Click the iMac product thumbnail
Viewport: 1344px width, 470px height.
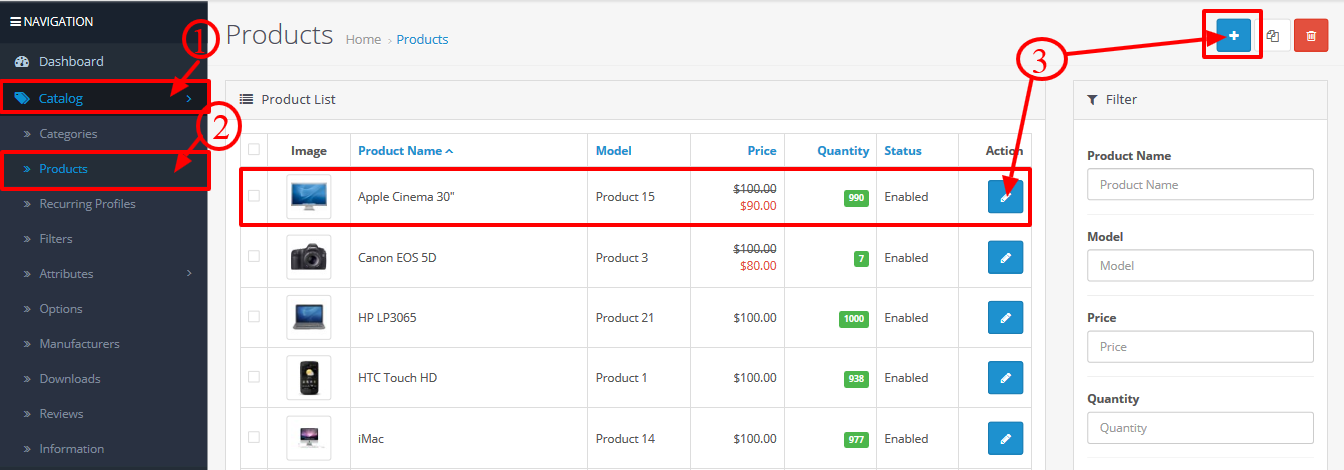[x=308, y=438]
